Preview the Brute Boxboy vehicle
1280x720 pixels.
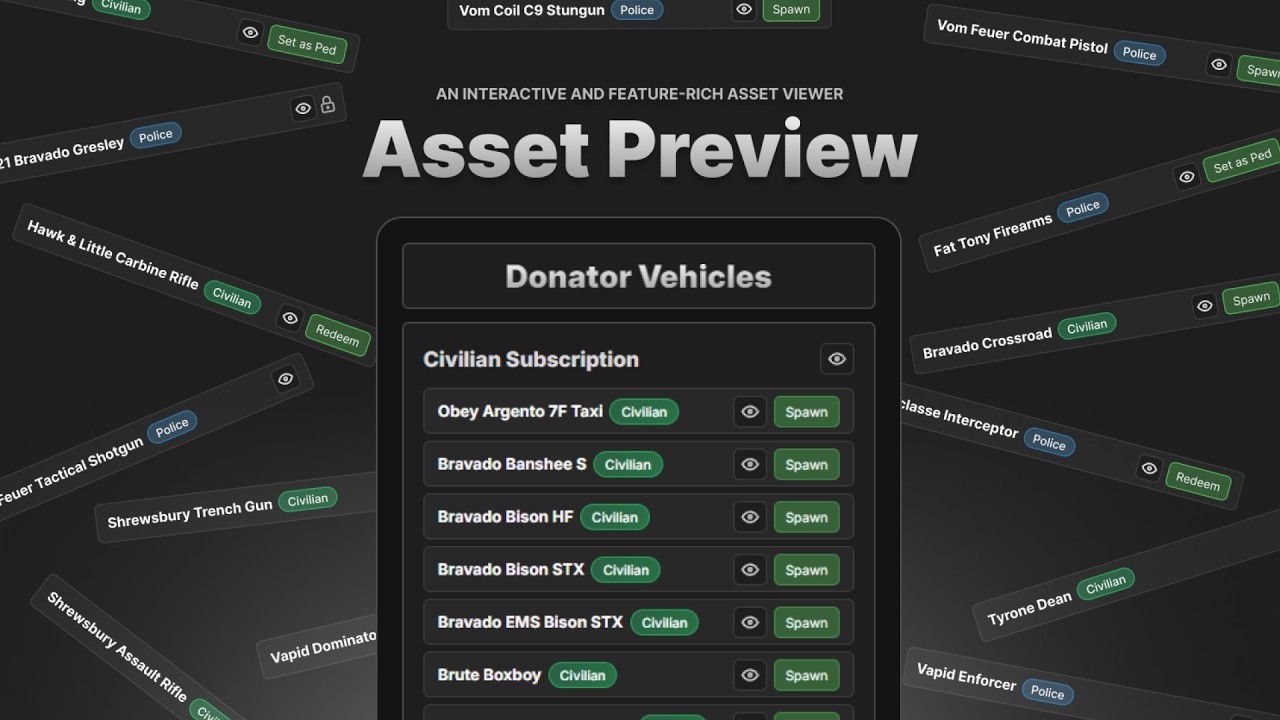pos(750,675)
